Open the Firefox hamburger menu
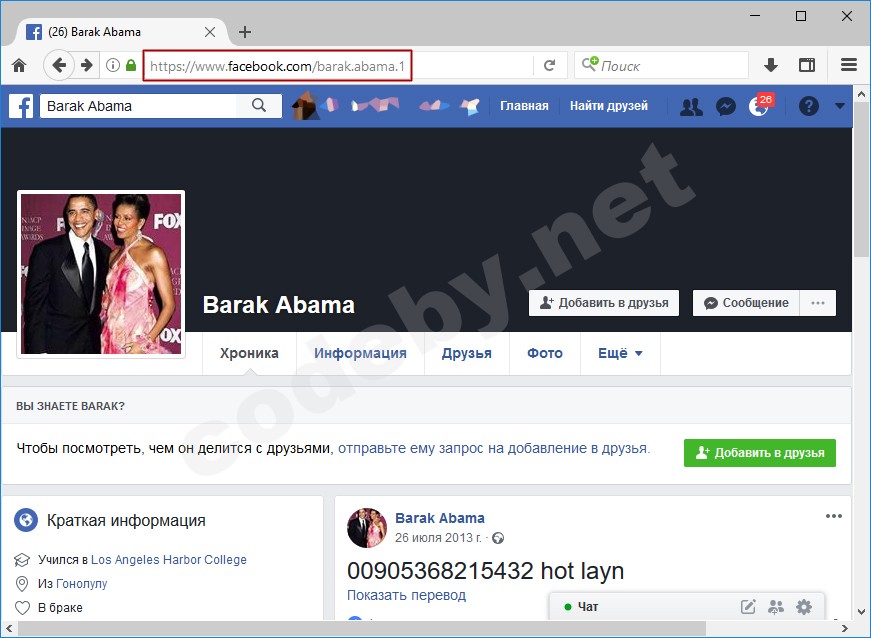Viewport: 871px width, 638px height. 849,66
